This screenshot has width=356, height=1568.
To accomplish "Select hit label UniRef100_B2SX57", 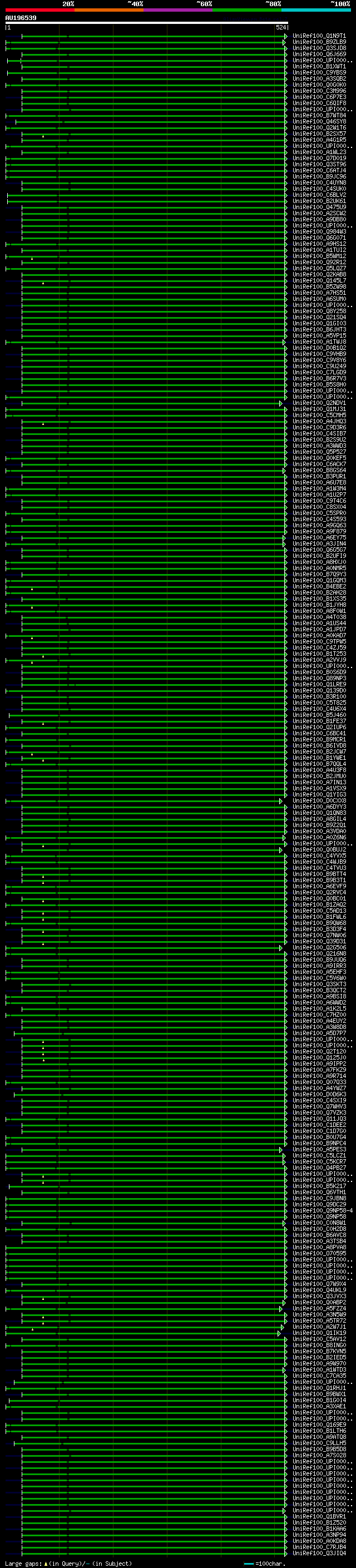I will 319,134.
